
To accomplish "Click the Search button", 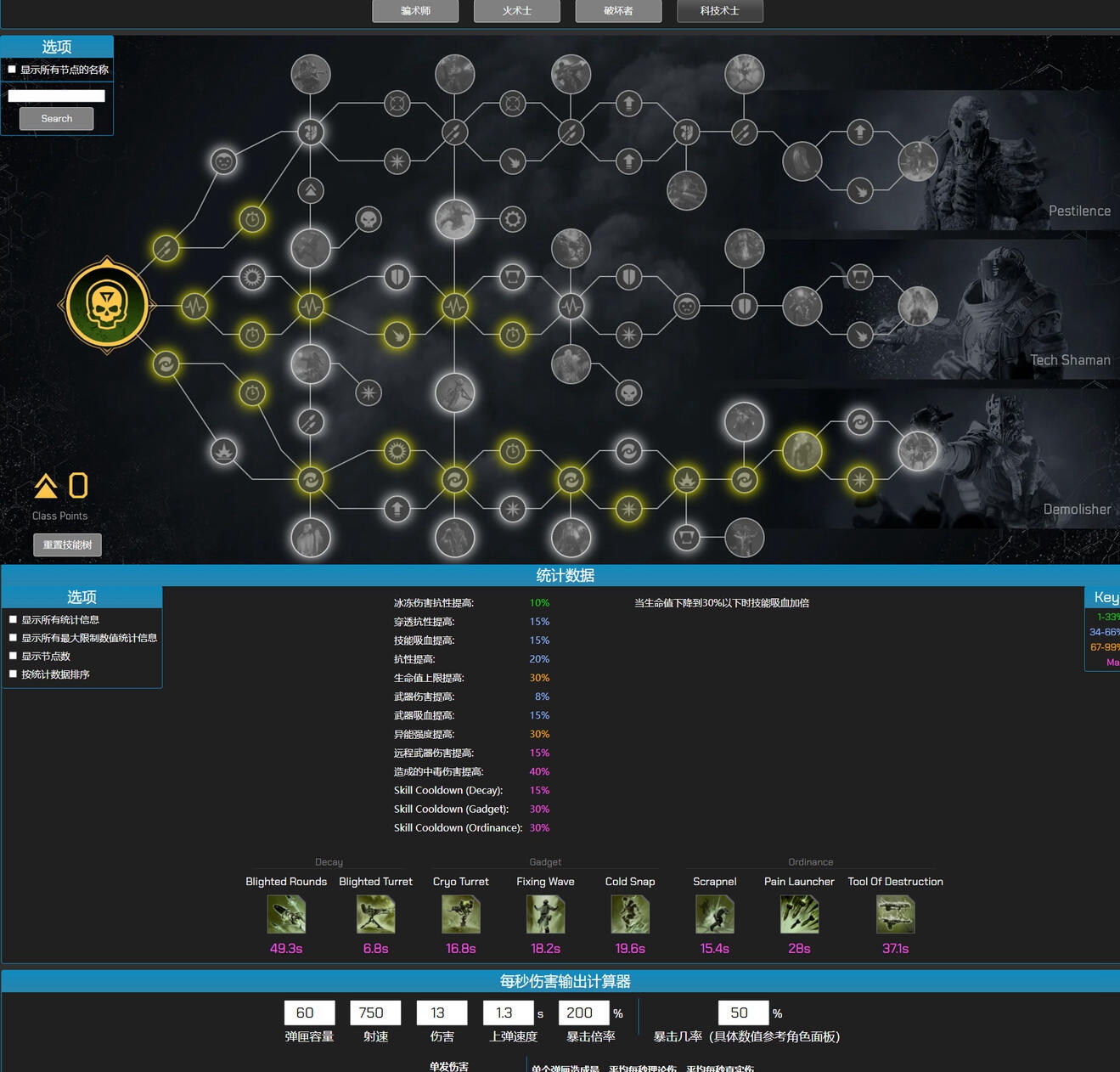I will point(57,119).
